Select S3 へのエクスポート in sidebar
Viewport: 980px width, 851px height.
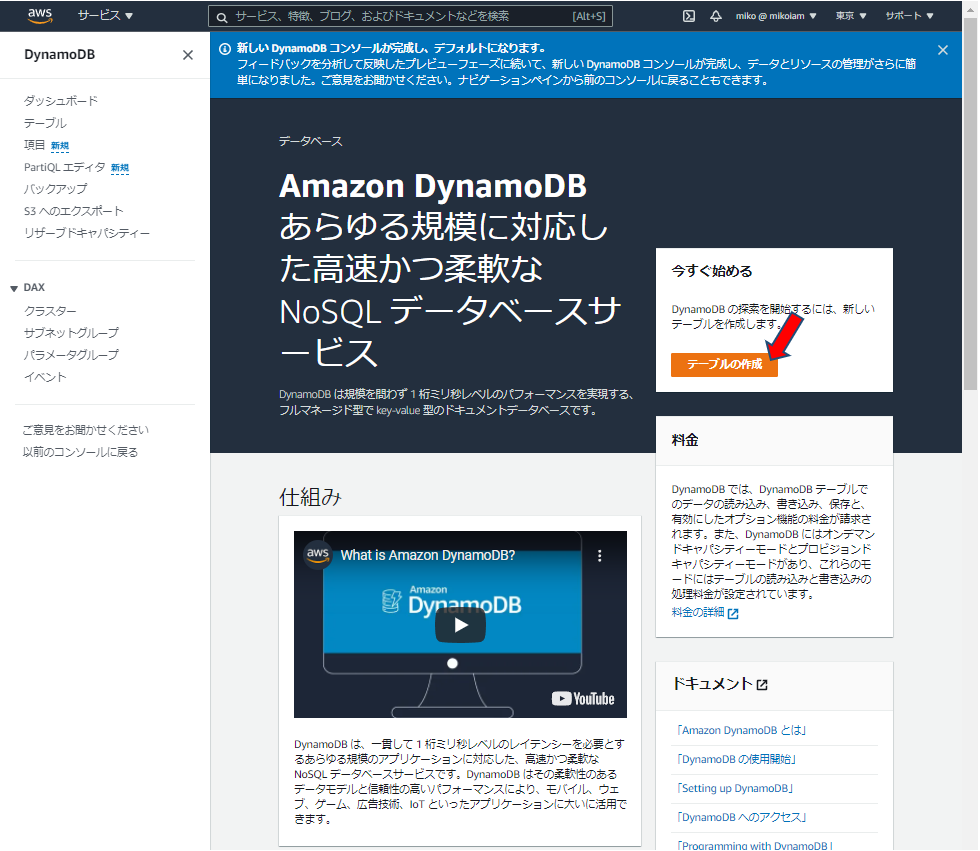(74, 211)
